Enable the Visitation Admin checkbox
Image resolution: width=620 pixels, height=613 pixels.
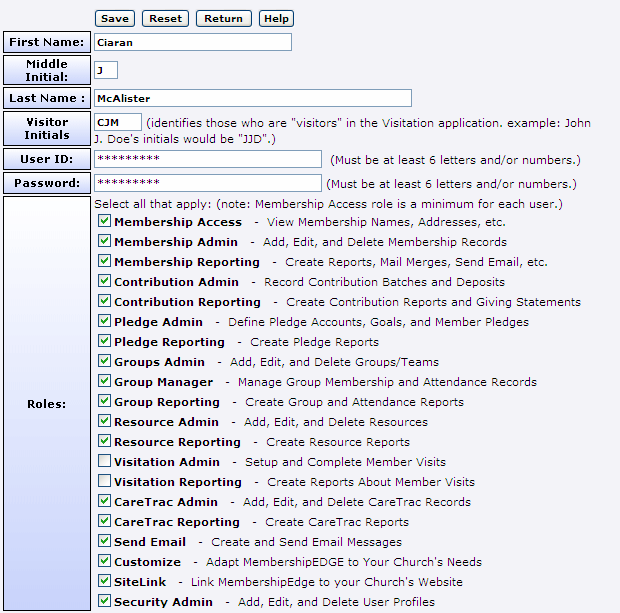[x=105, y=461]
